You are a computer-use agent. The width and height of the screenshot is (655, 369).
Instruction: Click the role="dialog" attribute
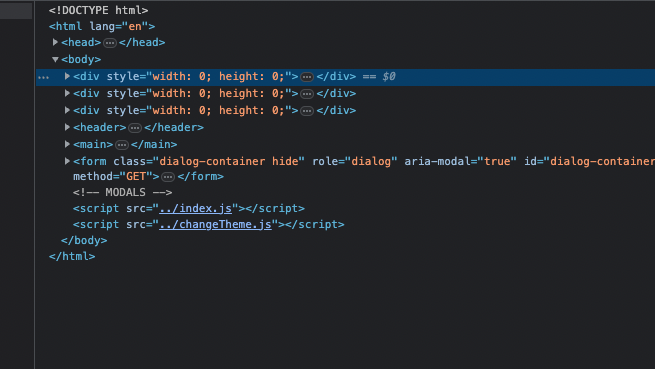tap(354, 161)
